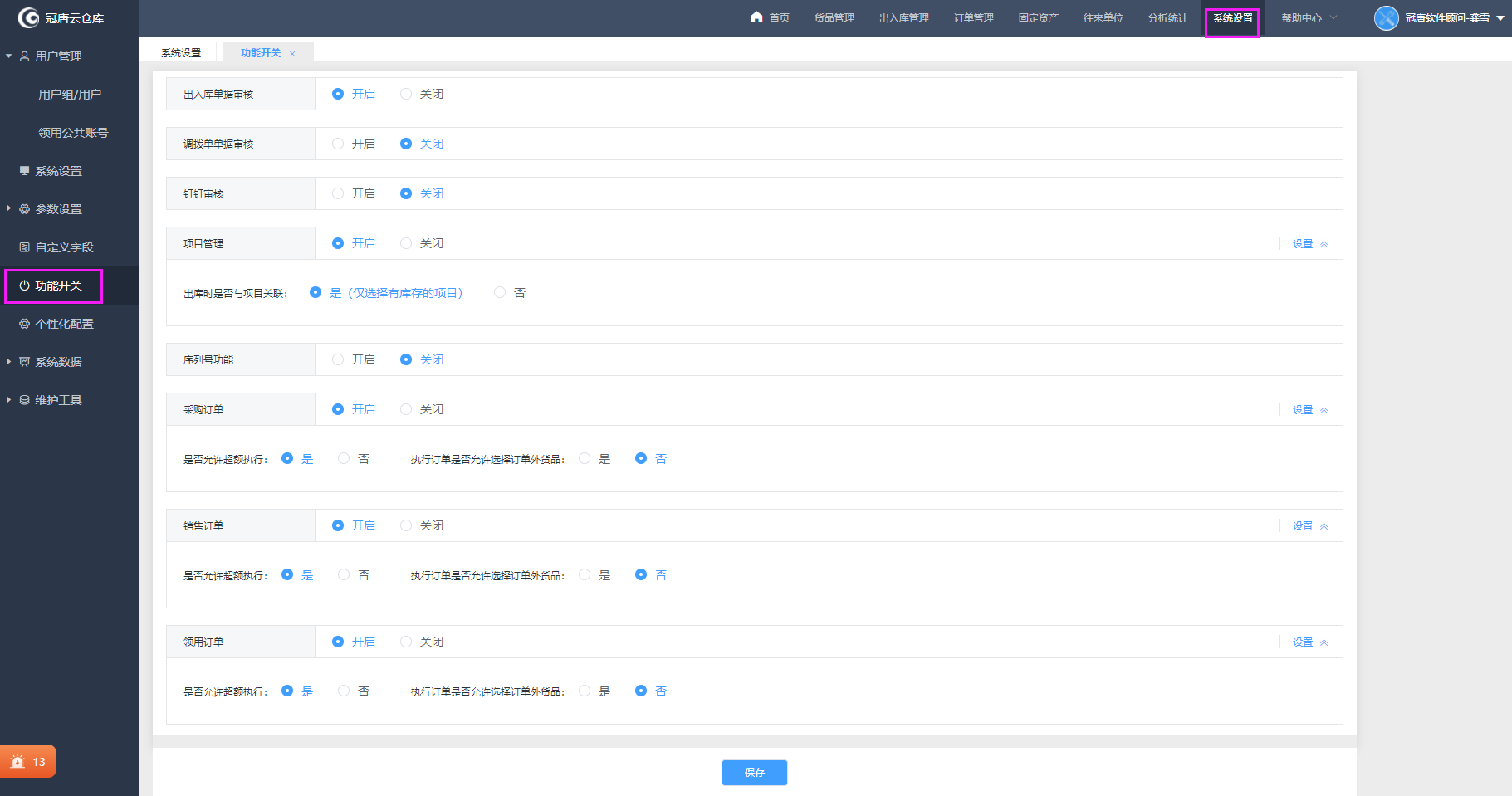Click the 帮助中心 menu label
This screenshot has width=1512, height=796.
click(x=1301, y=17)
